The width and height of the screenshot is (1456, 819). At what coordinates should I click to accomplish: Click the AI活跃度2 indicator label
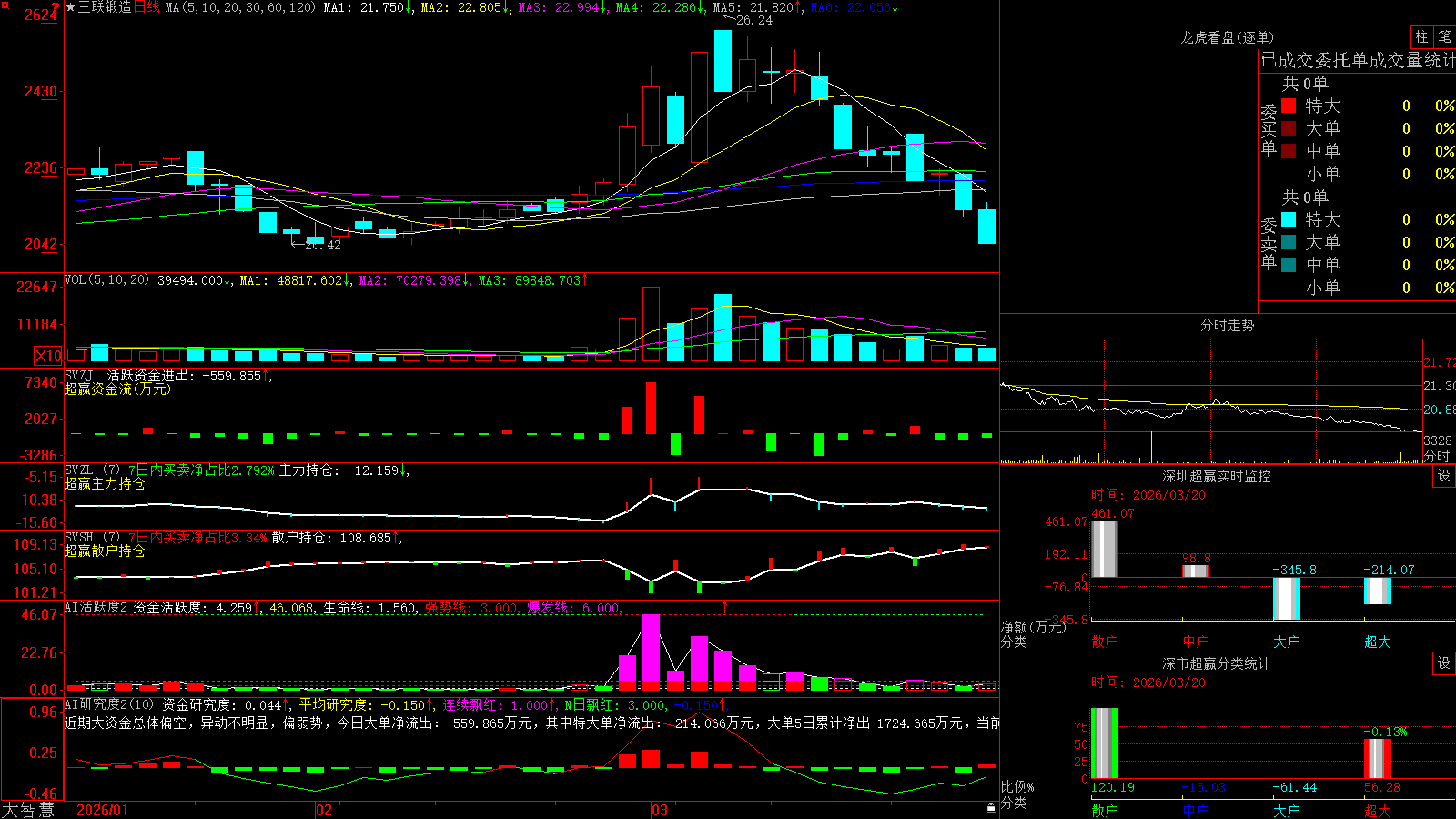pos(96,607)
